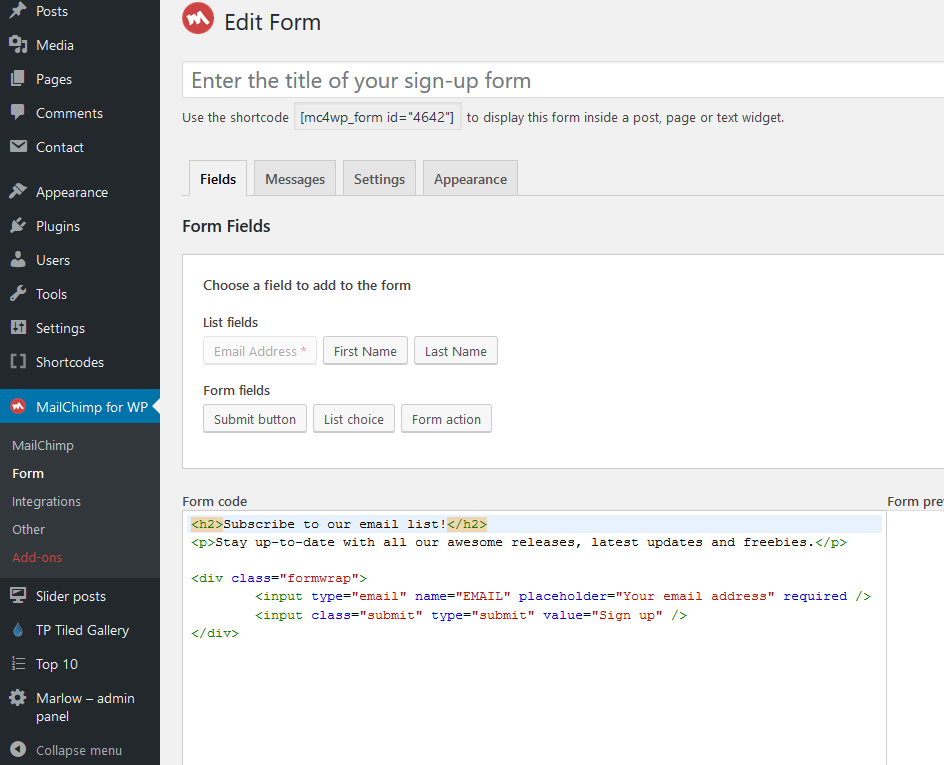
Task: Switch to the Messages tab
Action: coord(295,179)
